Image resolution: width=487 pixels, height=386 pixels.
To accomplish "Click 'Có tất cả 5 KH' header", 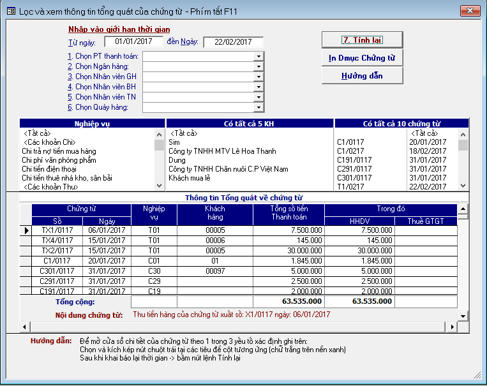I will pos(249,124).
